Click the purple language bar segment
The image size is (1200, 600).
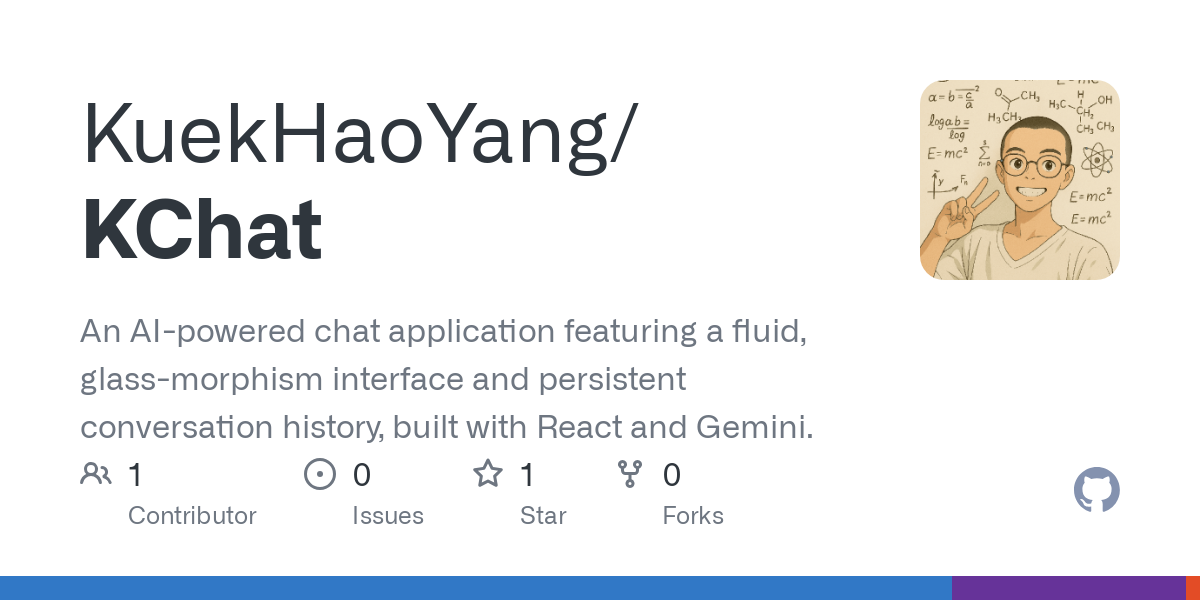[x=1069, y=588]
